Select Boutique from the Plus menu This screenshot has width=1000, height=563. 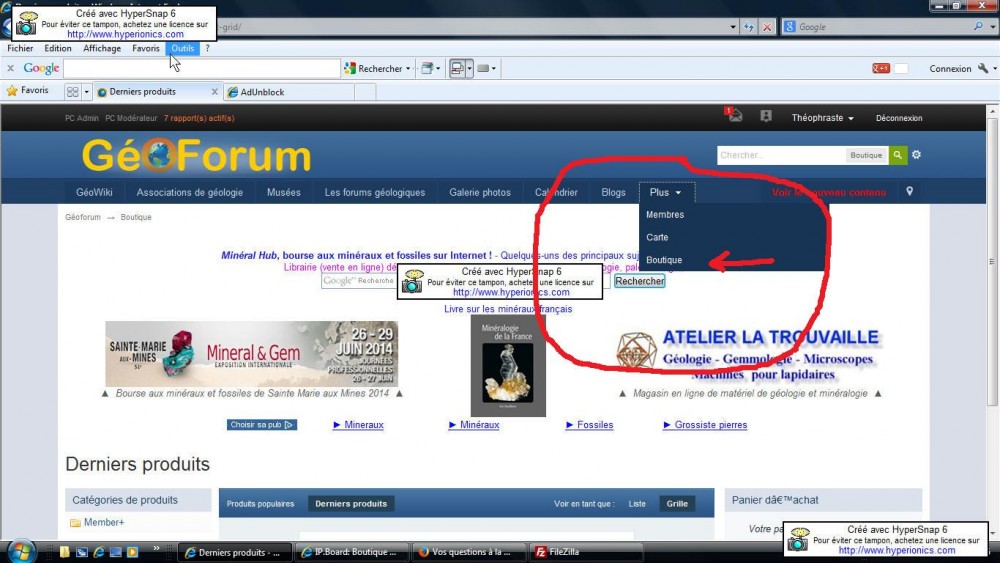coord(664,260)
